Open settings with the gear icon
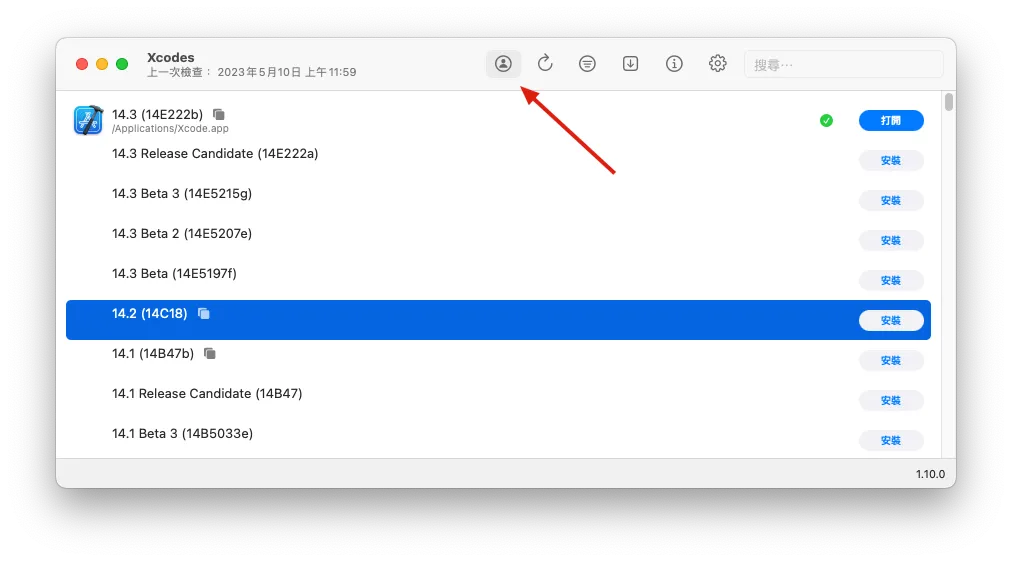 pos(717,64)
